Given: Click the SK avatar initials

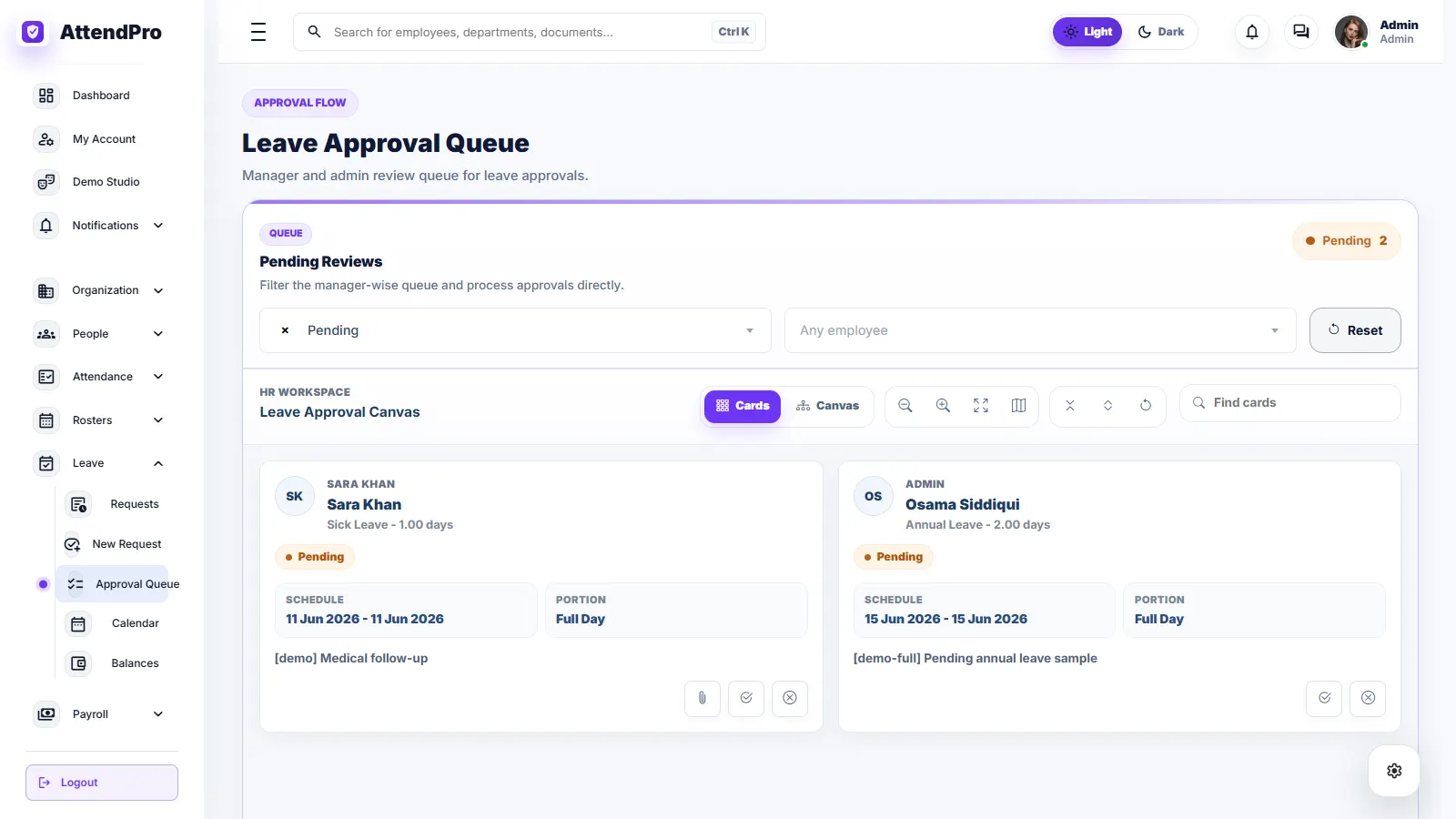Looking at the screenshot, I should [x=295, y=497].
